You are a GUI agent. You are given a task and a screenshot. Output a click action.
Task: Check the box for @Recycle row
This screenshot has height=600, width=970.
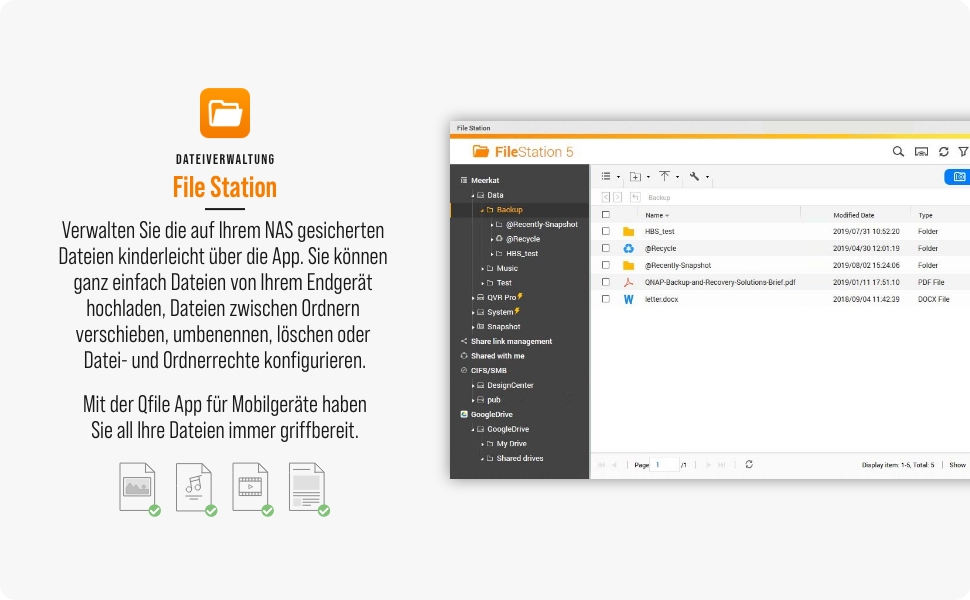tap(606, 248)
